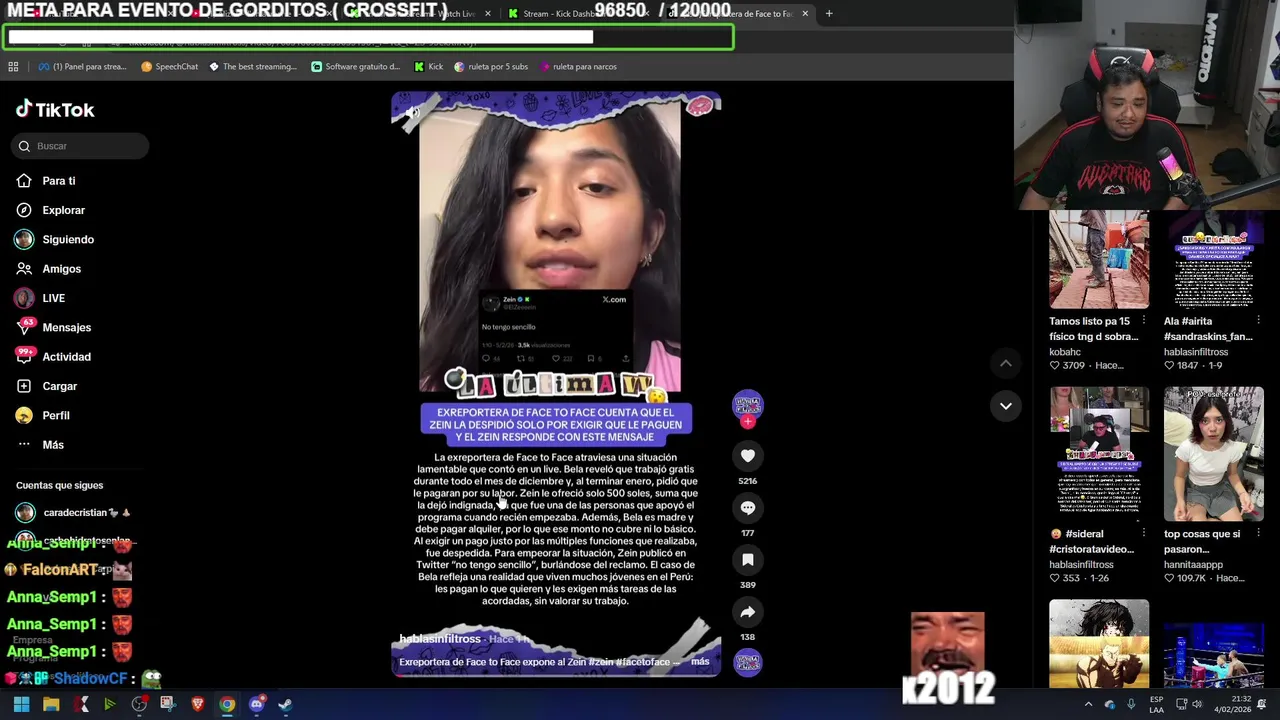Save the video with bookmark icon
The height and width of the screenshot is (720, 1280).
(747, 560)
